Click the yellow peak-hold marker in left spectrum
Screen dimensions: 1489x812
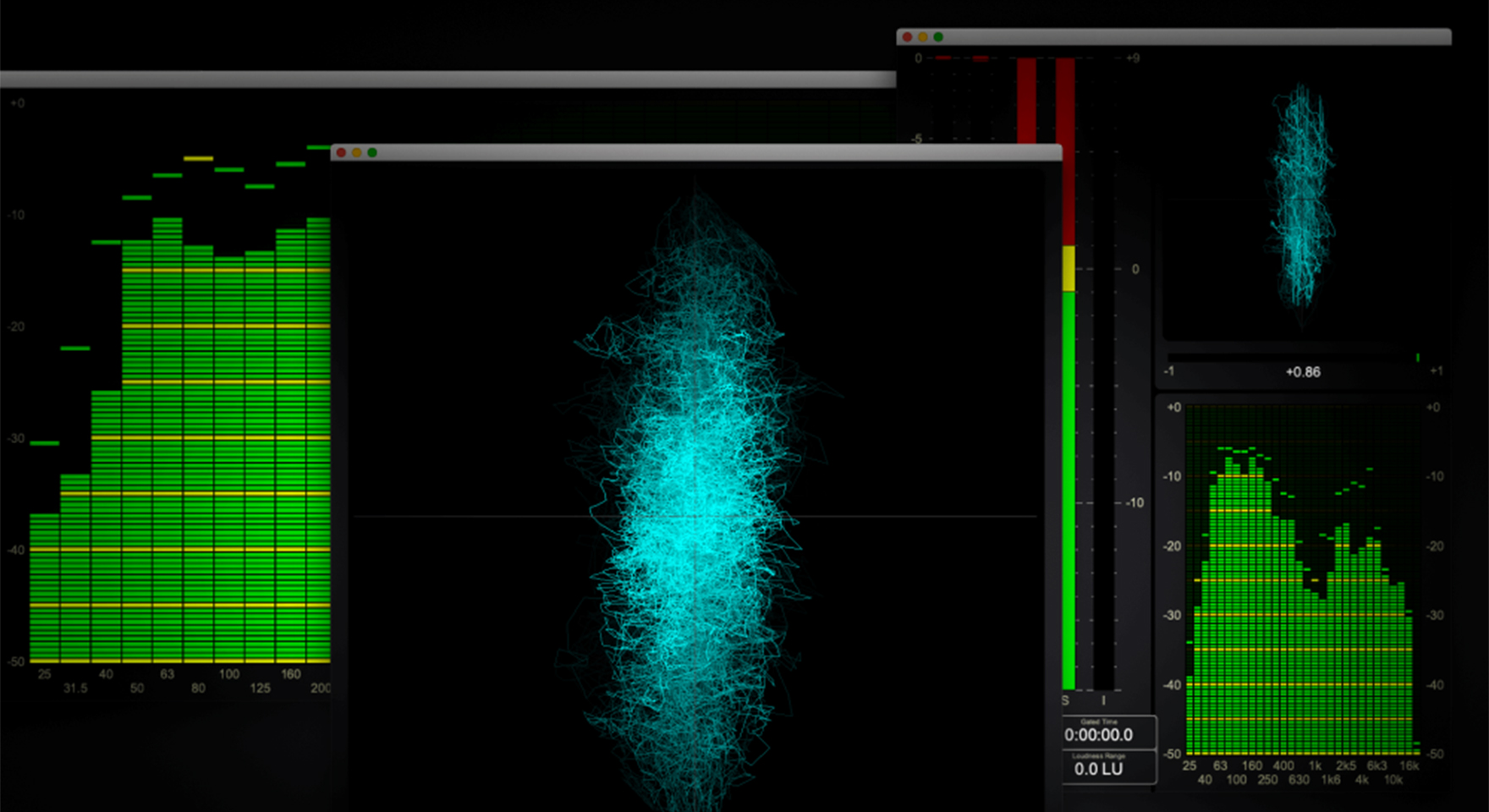click(x=198, y=158)
